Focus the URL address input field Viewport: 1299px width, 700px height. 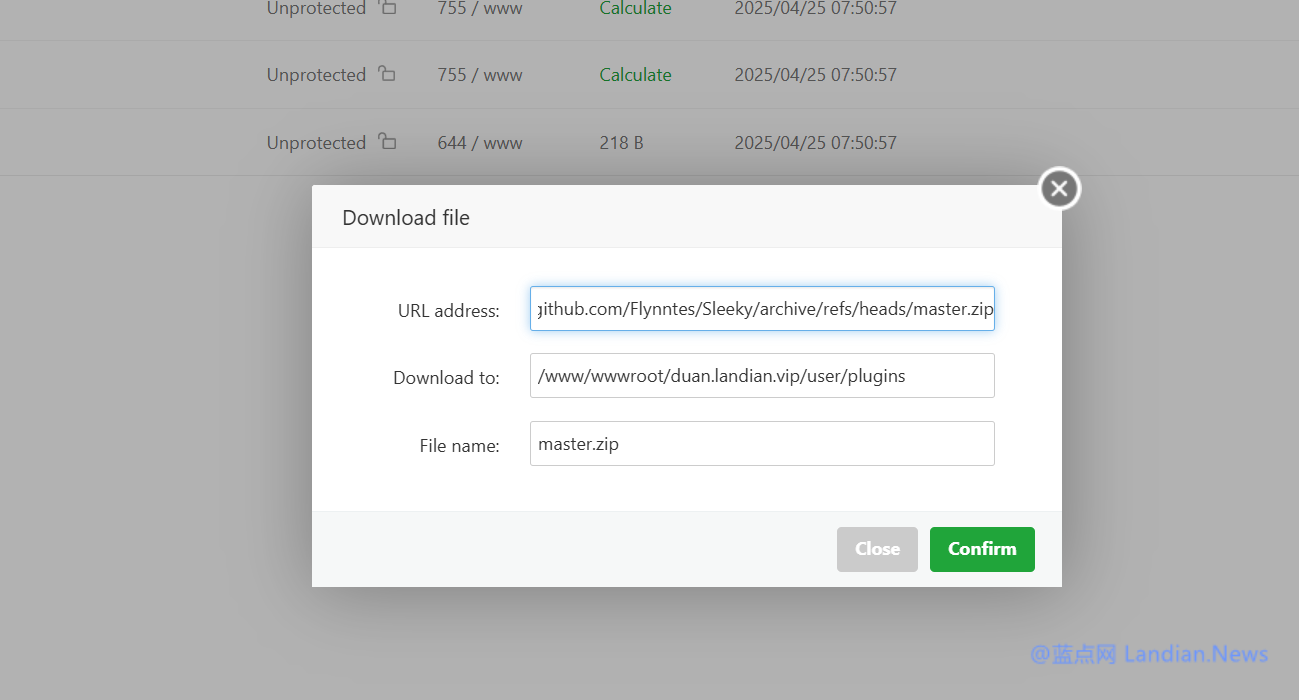click(762, 309)
